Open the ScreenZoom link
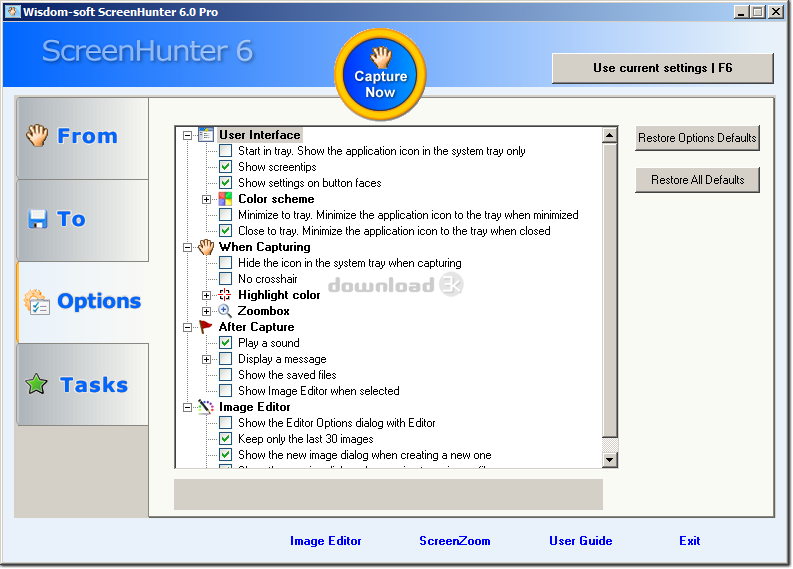This screenshot has height=569, width=793. [x=455, y=541]
